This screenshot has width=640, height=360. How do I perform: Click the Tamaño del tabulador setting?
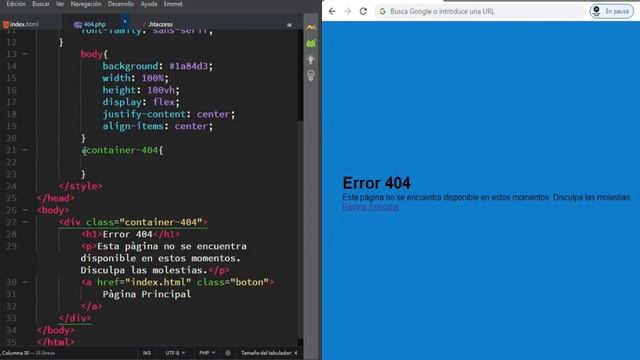(269, 353)
